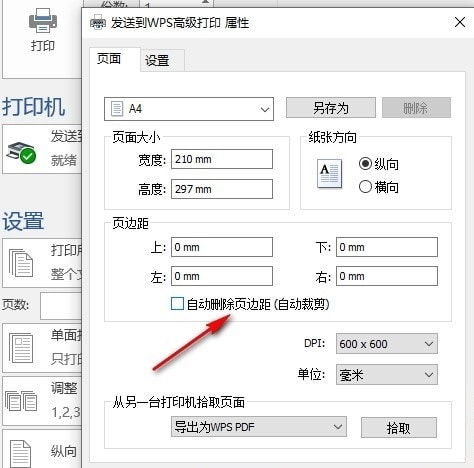Click the collate 1,2,3 pages icon
Image resolution: width=474 pixels, height=468 pixels.
[x=21, y=401]
